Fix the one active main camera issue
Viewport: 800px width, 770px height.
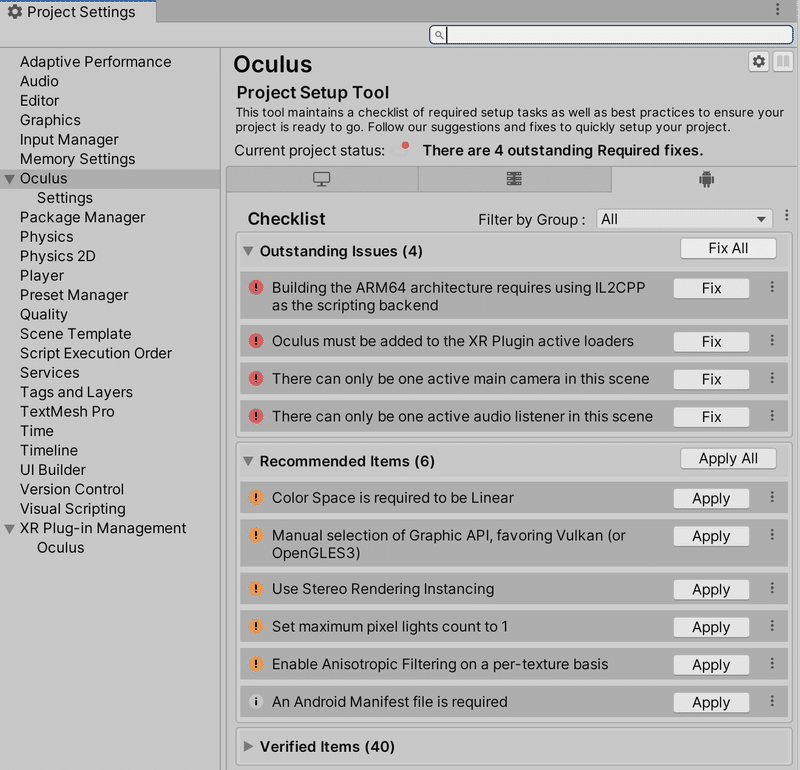click(711, 379)
